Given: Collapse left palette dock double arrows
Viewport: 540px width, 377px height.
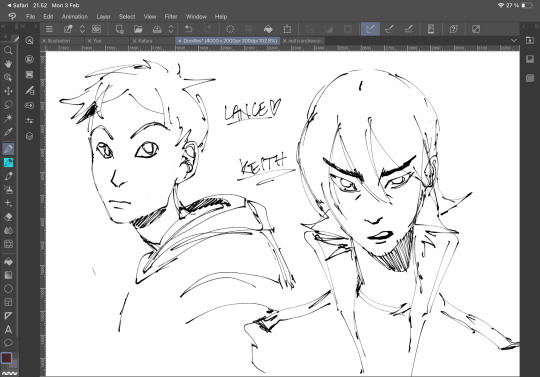Looking at the screenshot, I should (x=3, y=26).
